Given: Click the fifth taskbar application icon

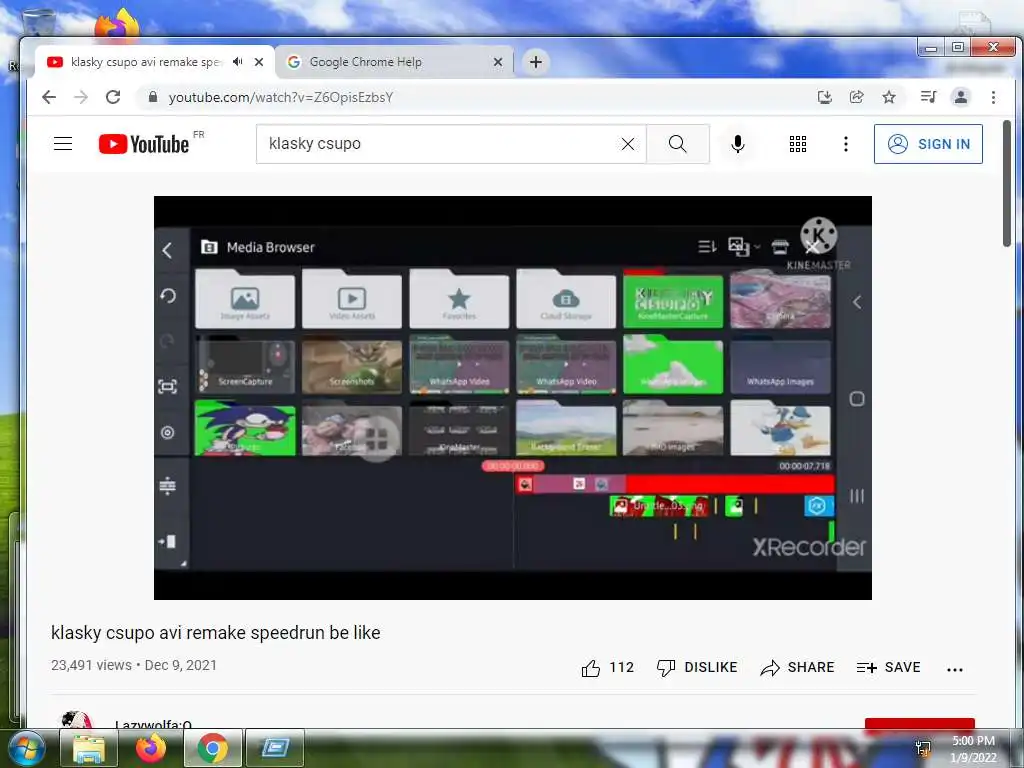Looking at the screenshot, I should click(275, 748).
